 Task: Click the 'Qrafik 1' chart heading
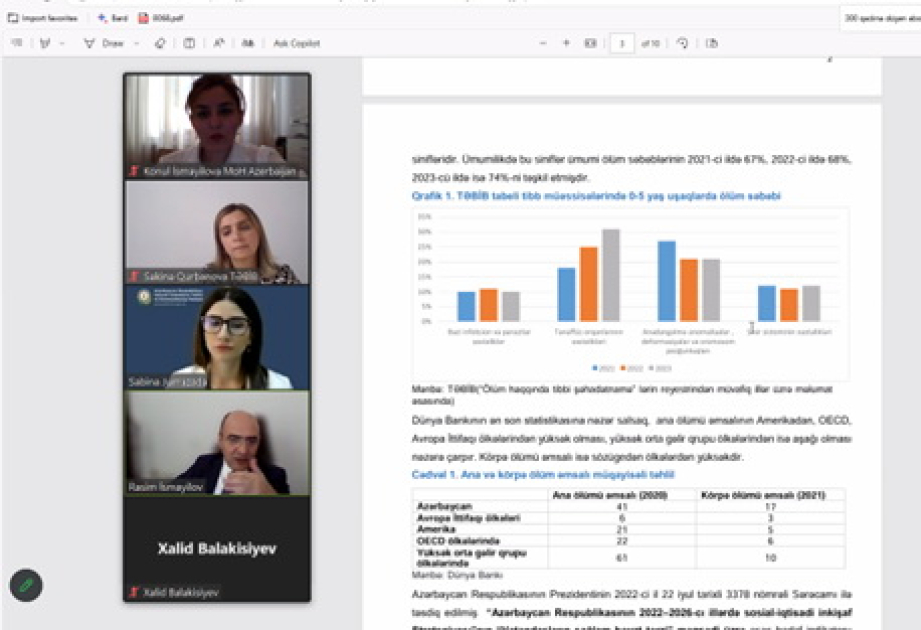pyautogui.click(x=596, y=196)
